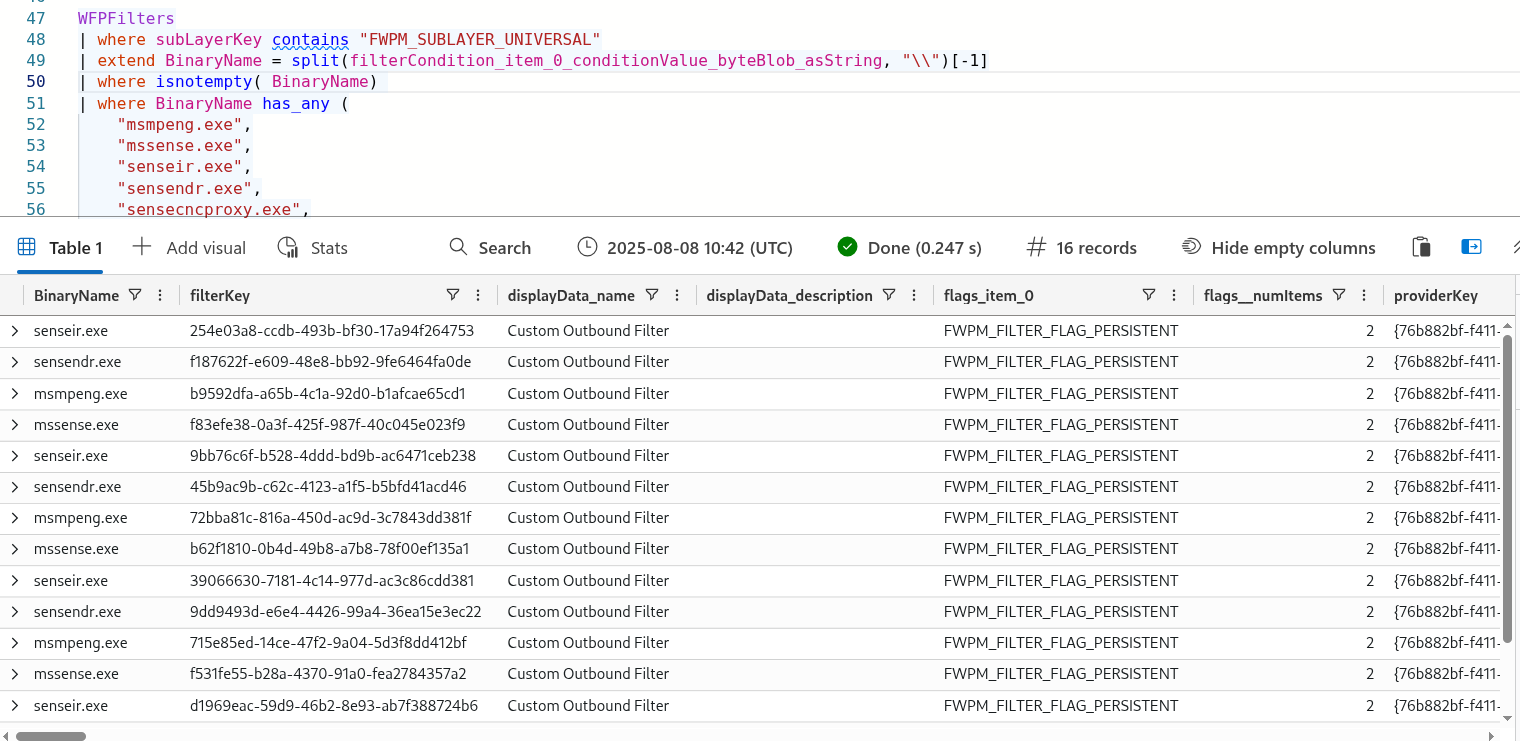Select cell 715e85ed-14ce-47f2-9a04-5d3f8dd412bf

pos(328,642)
